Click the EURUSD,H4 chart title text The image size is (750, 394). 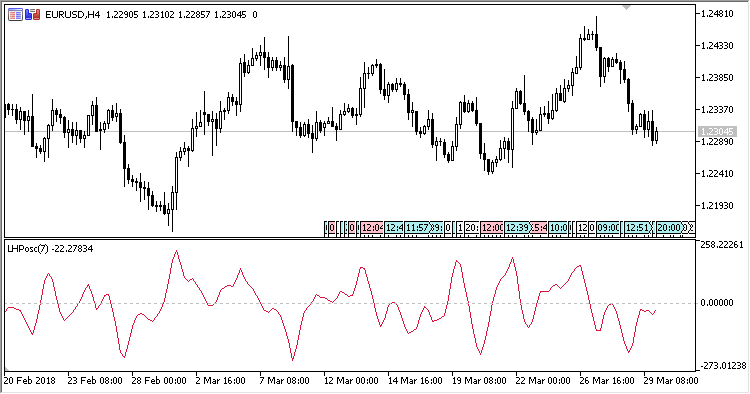pos(72,15)
